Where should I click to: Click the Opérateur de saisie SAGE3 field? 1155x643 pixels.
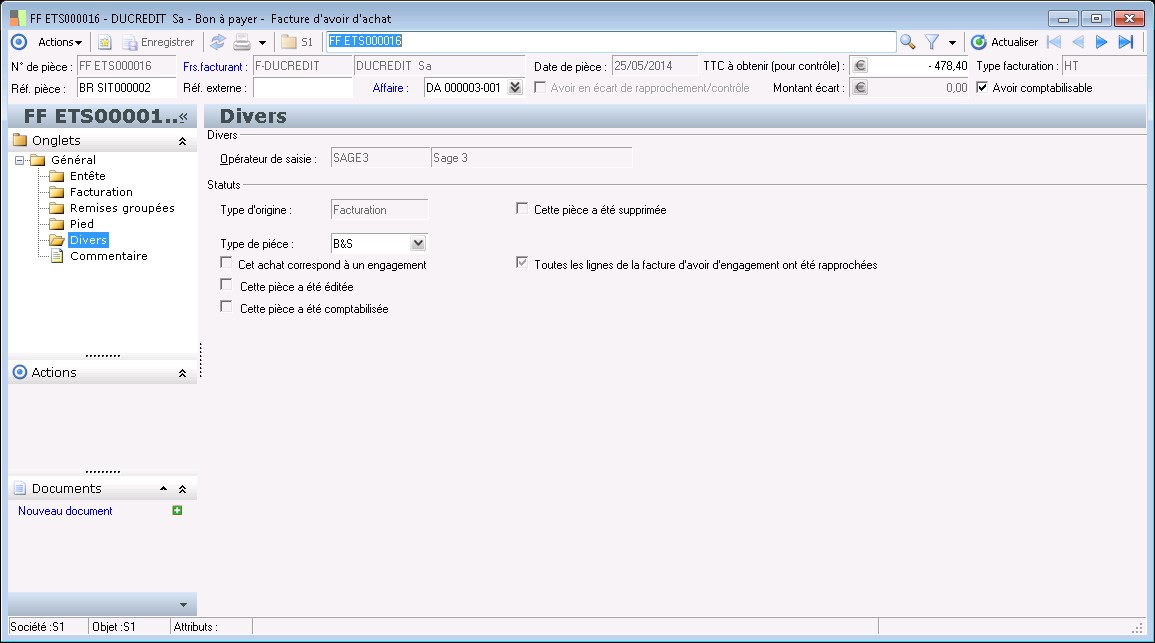(x=379, y=158)
